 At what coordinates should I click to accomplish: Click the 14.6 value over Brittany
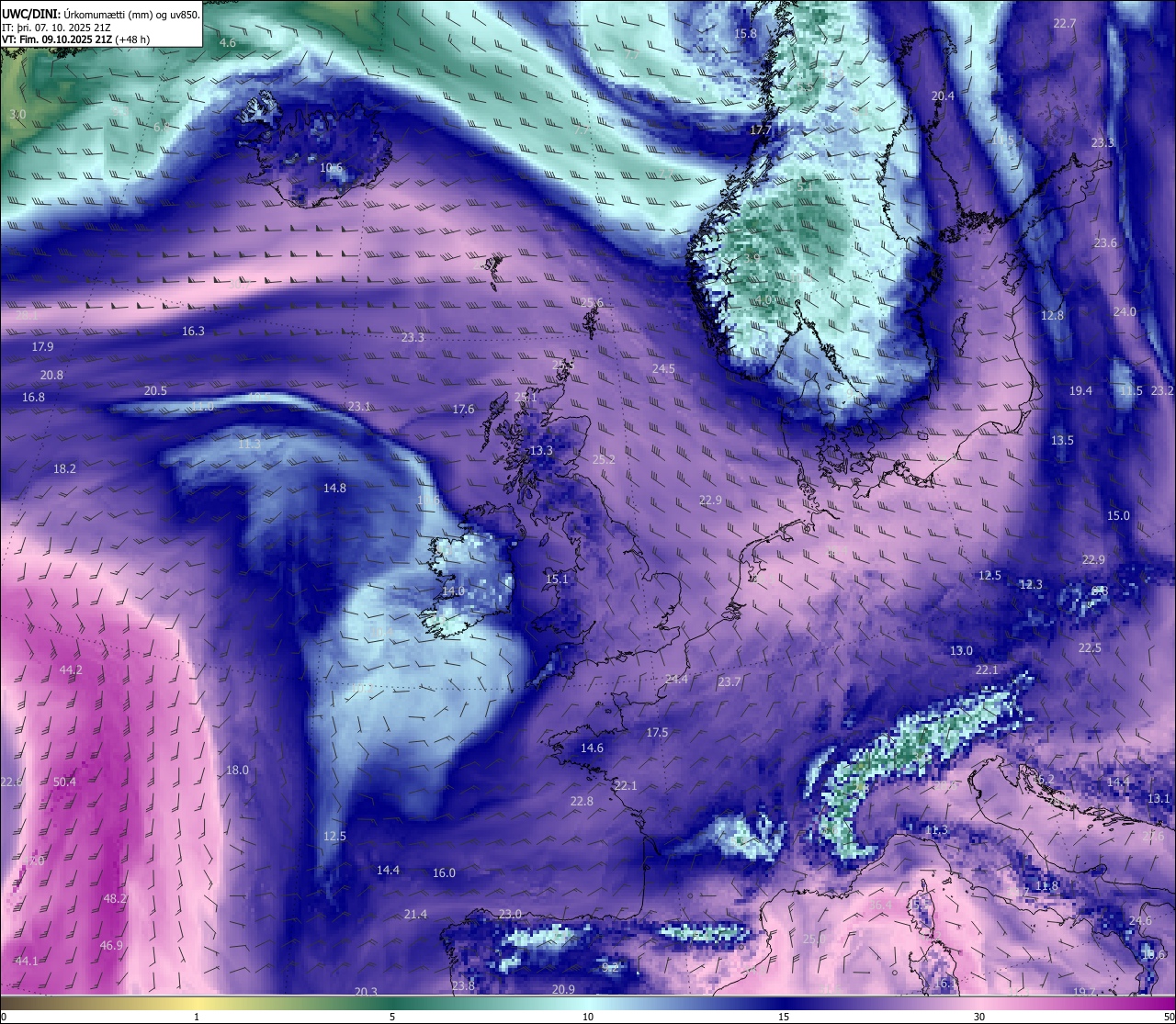pos(592,748)
